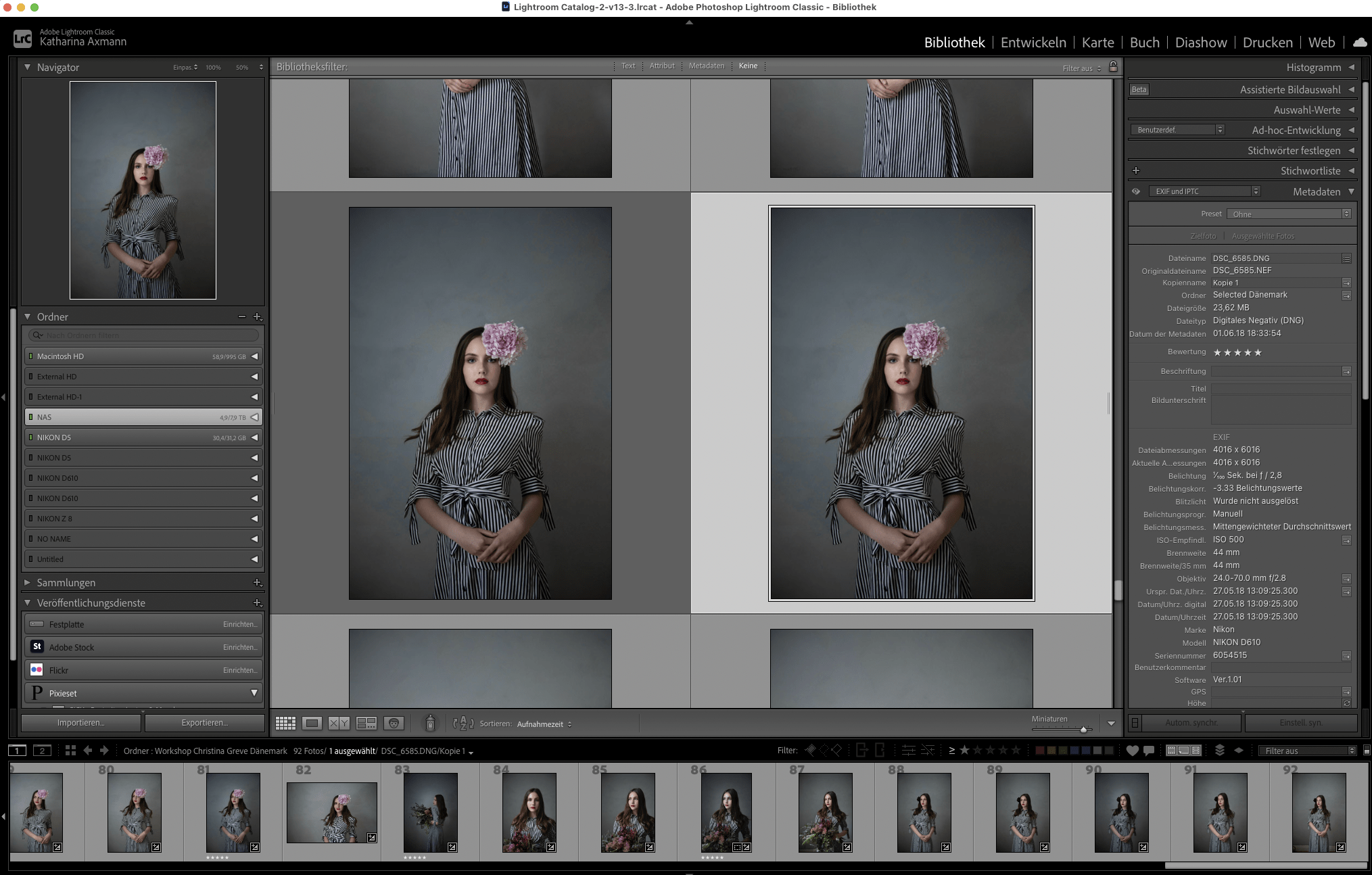Switch to the Entwickeln module
This screenshot has width=1372, height=875.
[1033, 43]
